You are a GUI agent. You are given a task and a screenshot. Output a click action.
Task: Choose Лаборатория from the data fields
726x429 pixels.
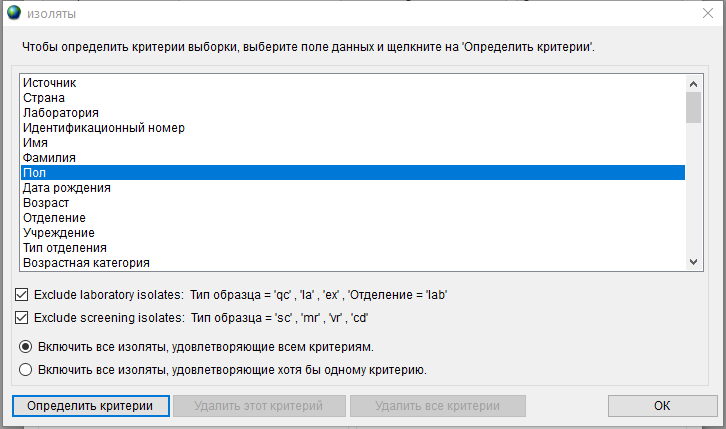353,113
